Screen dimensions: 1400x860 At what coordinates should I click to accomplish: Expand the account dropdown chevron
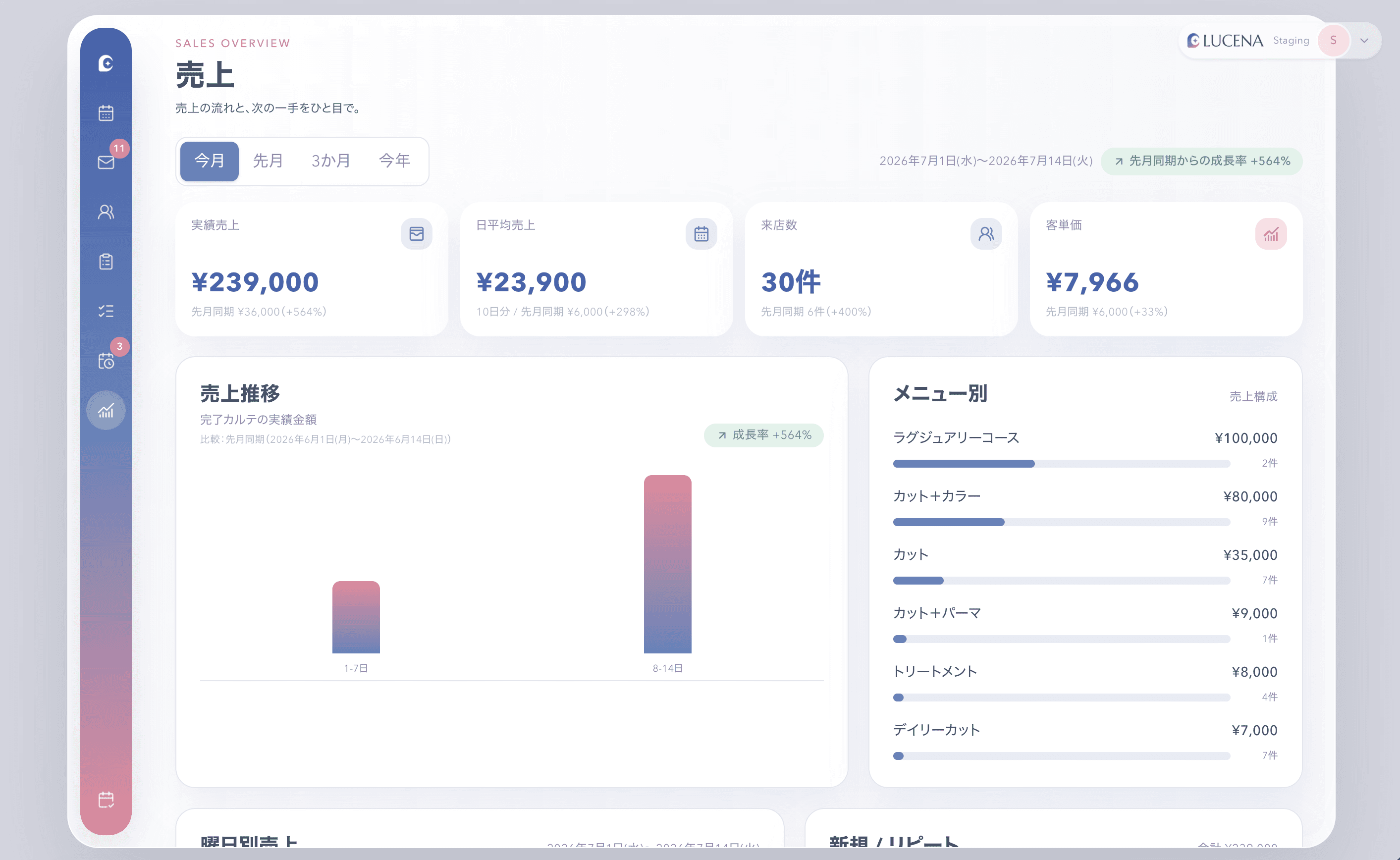coord(1364,41)
